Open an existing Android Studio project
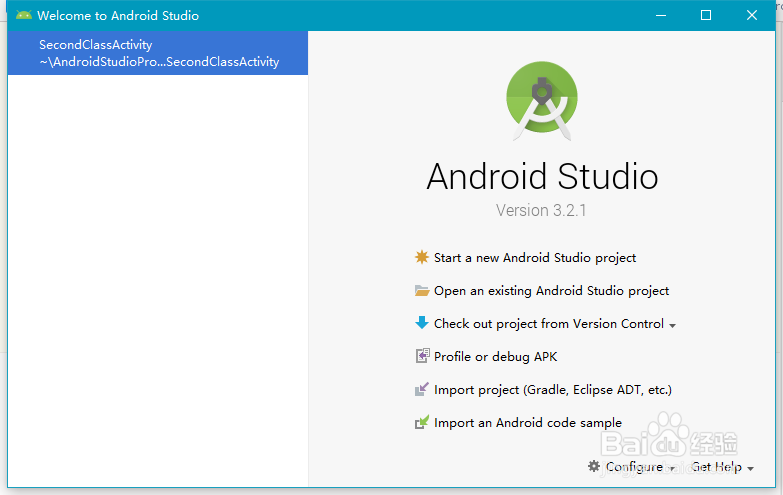This screenshot has height=495, width=783. (551, 291)
